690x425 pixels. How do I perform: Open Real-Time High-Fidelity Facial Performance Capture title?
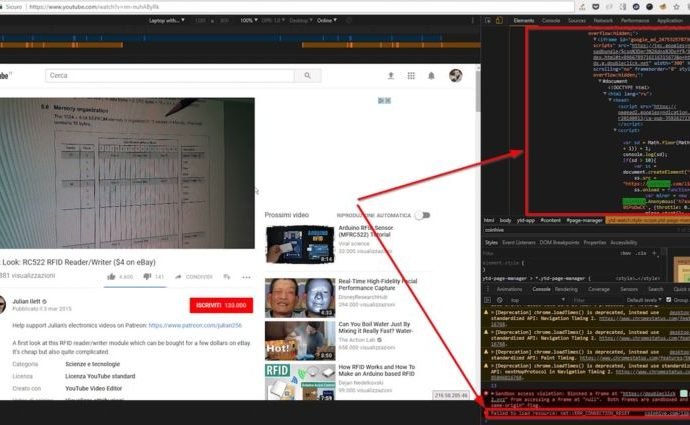[378, 285]
